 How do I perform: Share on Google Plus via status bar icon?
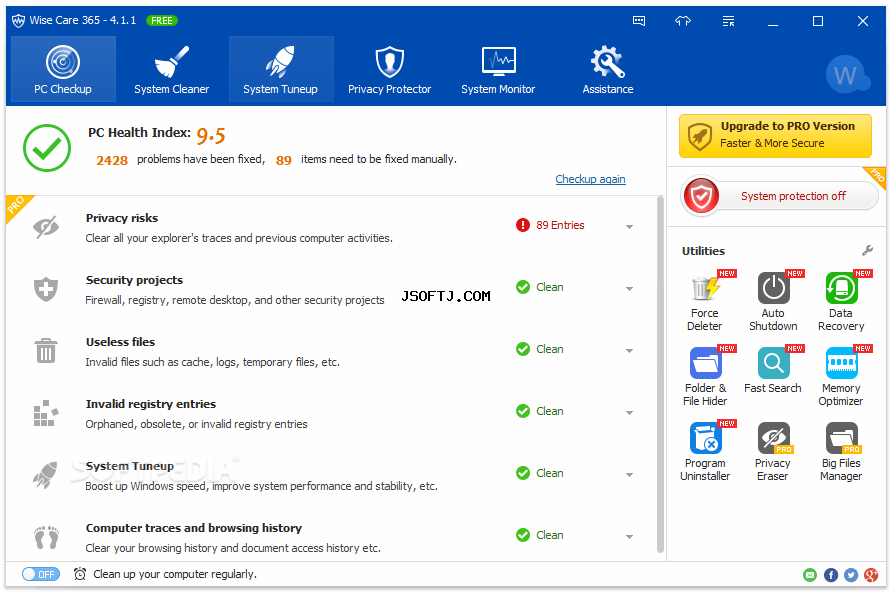point(870,575)
